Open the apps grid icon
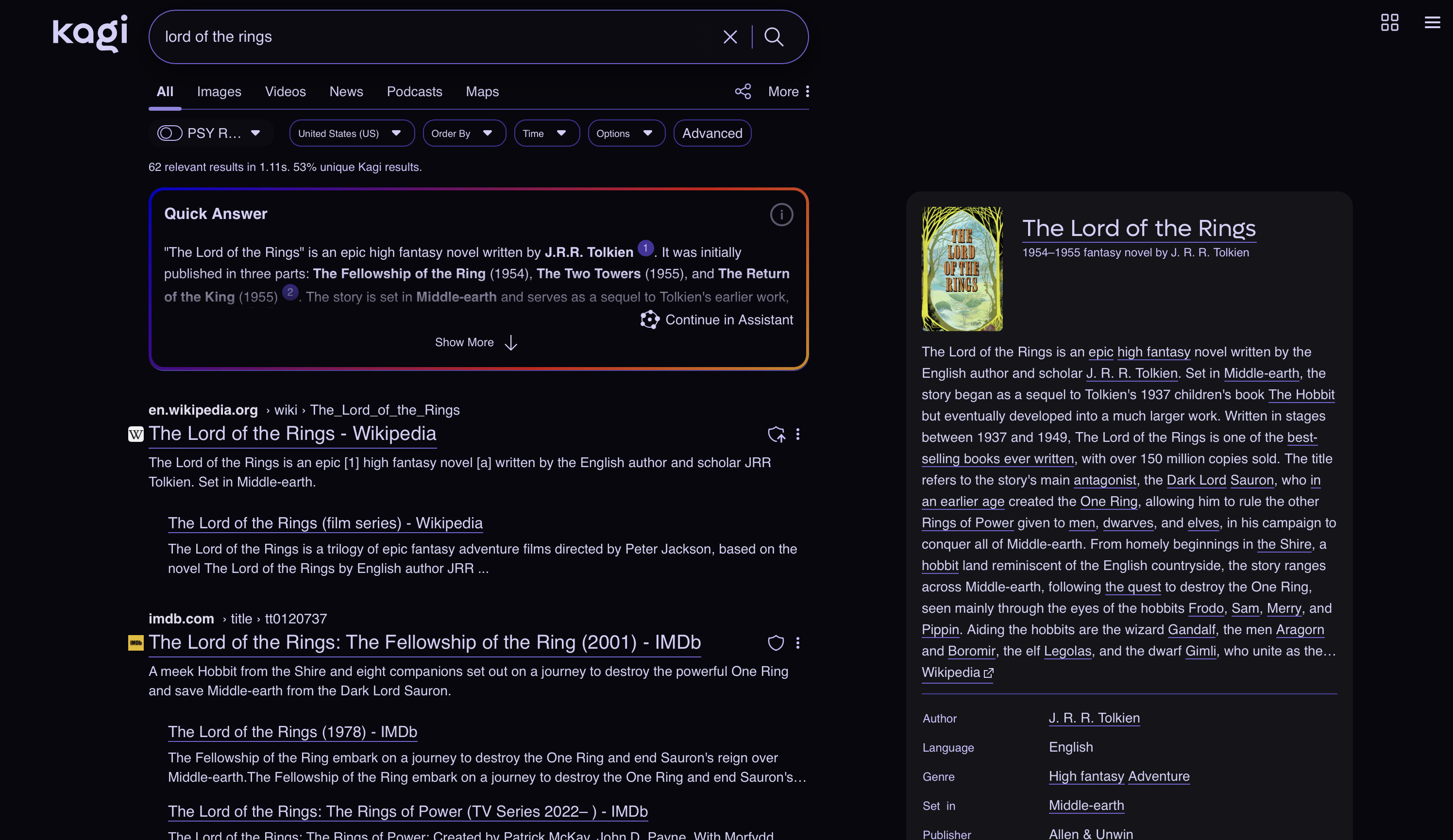 (1389, 22)
